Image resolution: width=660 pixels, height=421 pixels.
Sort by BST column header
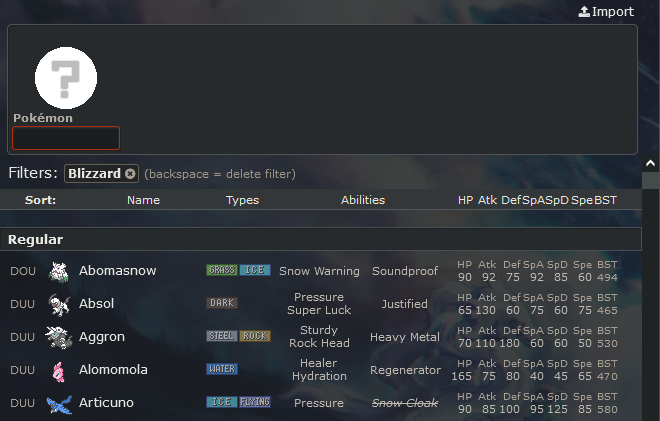tap(605, 200)
